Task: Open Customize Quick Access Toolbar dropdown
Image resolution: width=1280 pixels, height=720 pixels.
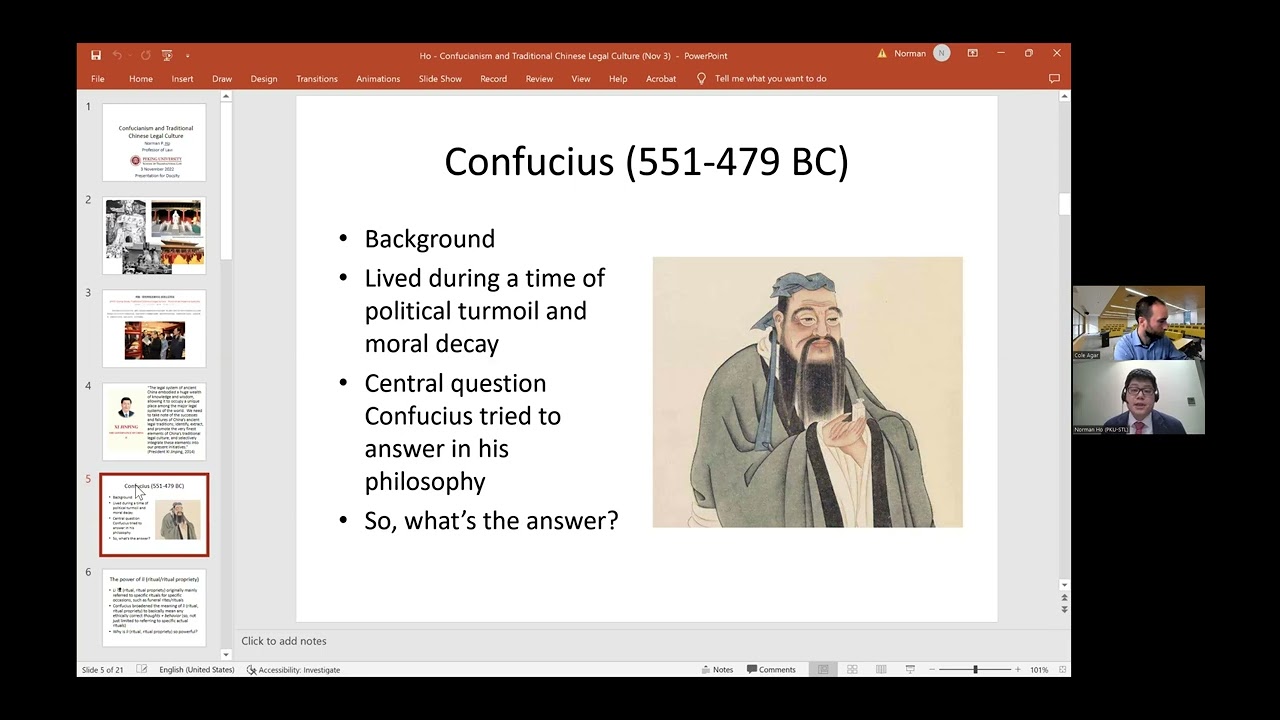Action: tap(187, 55)
